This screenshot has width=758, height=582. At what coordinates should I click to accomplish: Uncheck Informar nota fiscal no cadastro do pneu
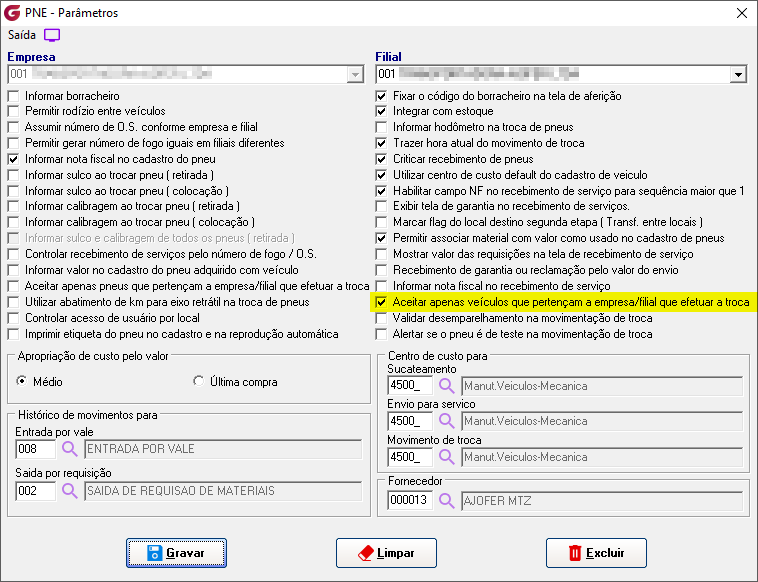14,159
